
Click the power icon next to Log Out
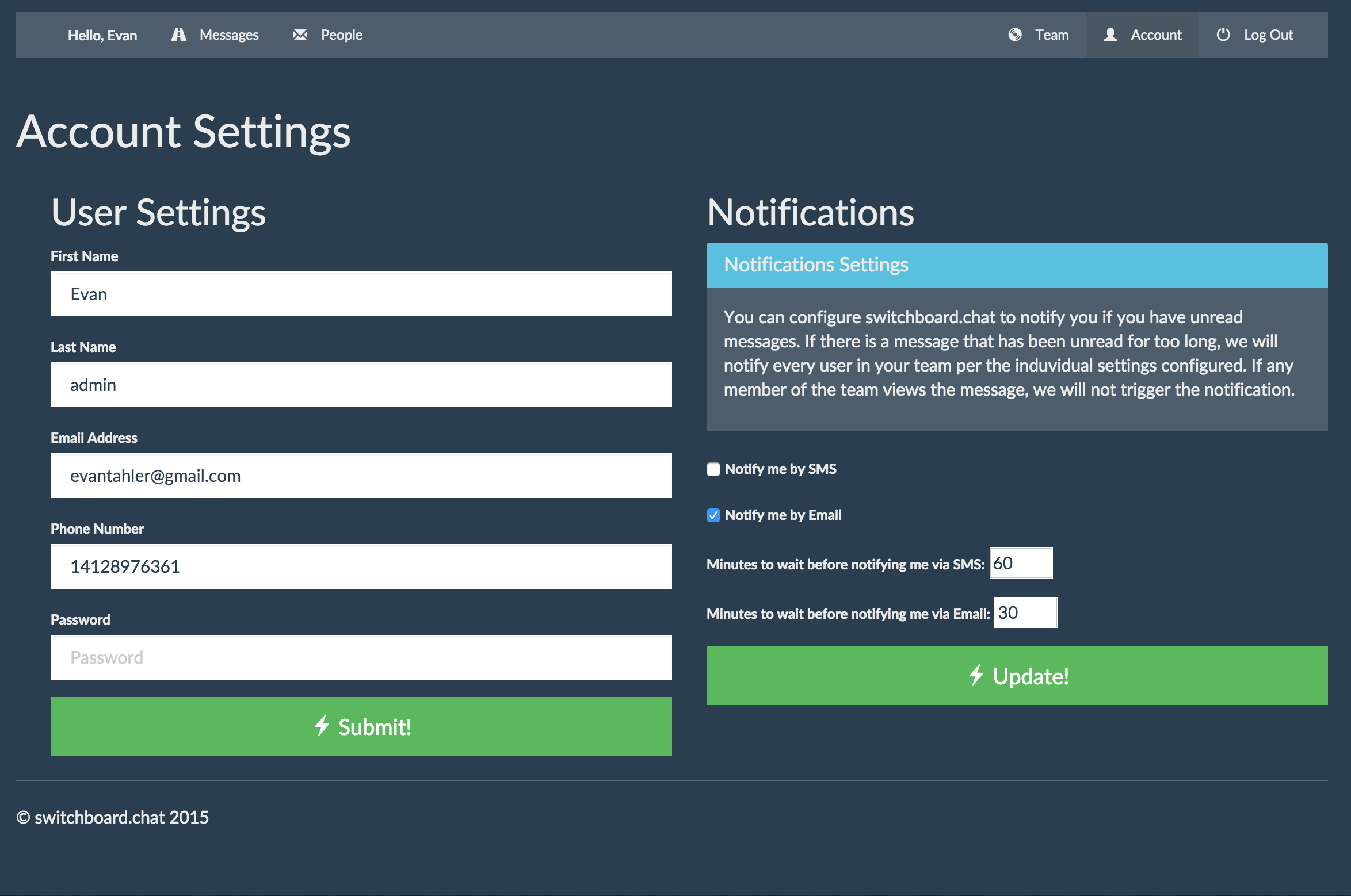(x=1222, y=34)
